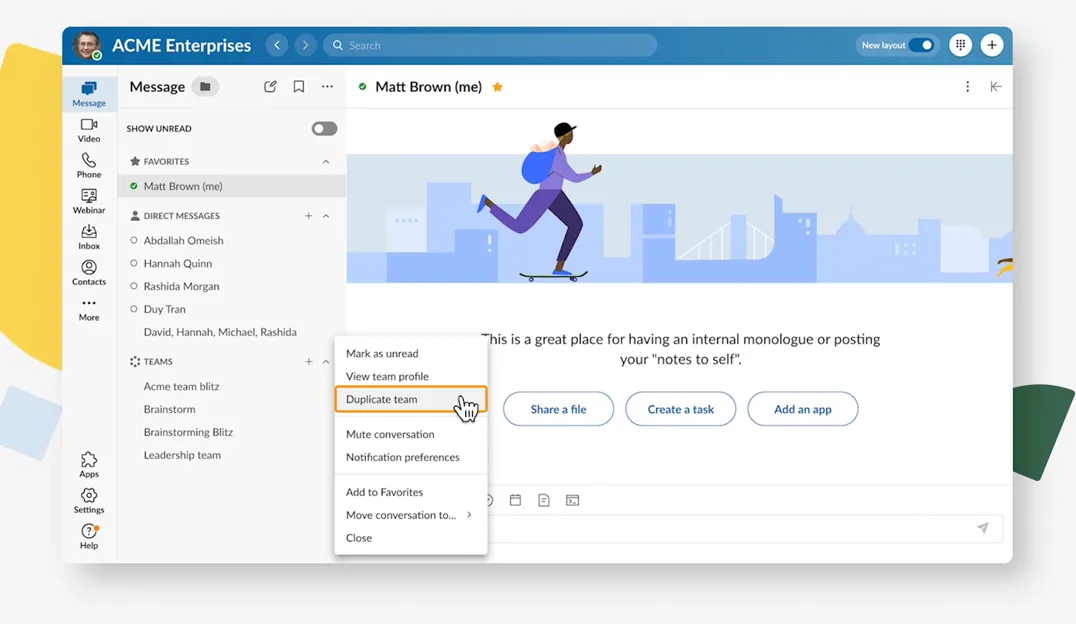Collapse the Favorites section
This screenshot has width=1076, height=624.
tap(326, 161)
